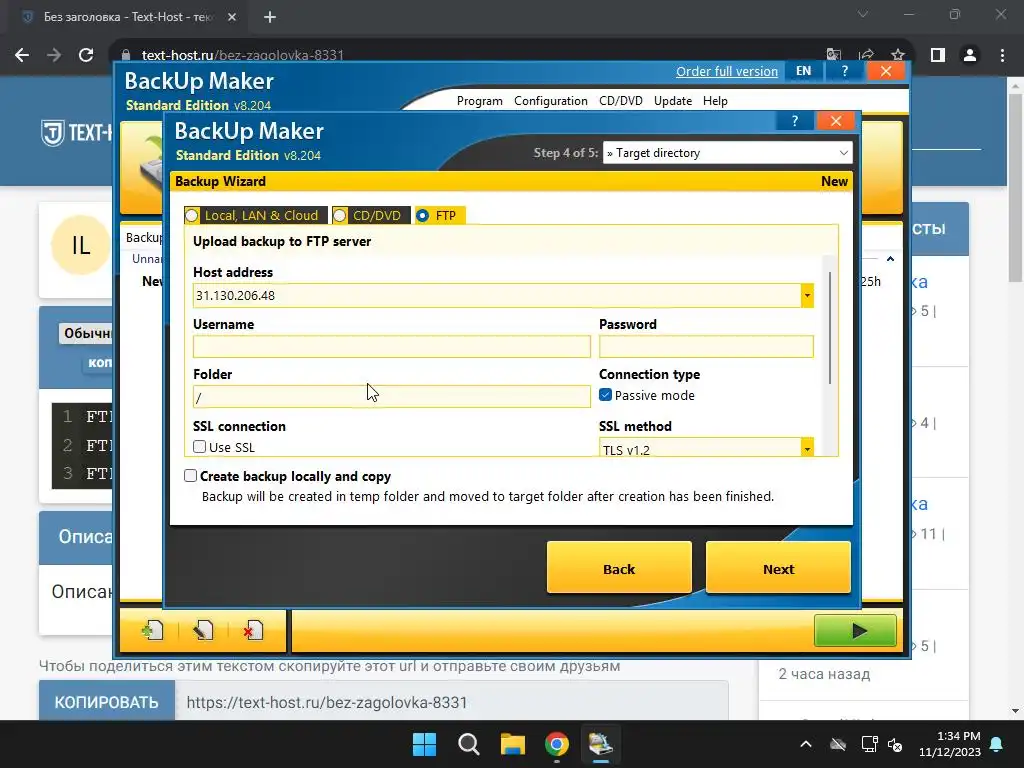This screenshot has width=1024, height=768.
Task: Toggle Chrome side panel icon
Action: pos(938,55)
